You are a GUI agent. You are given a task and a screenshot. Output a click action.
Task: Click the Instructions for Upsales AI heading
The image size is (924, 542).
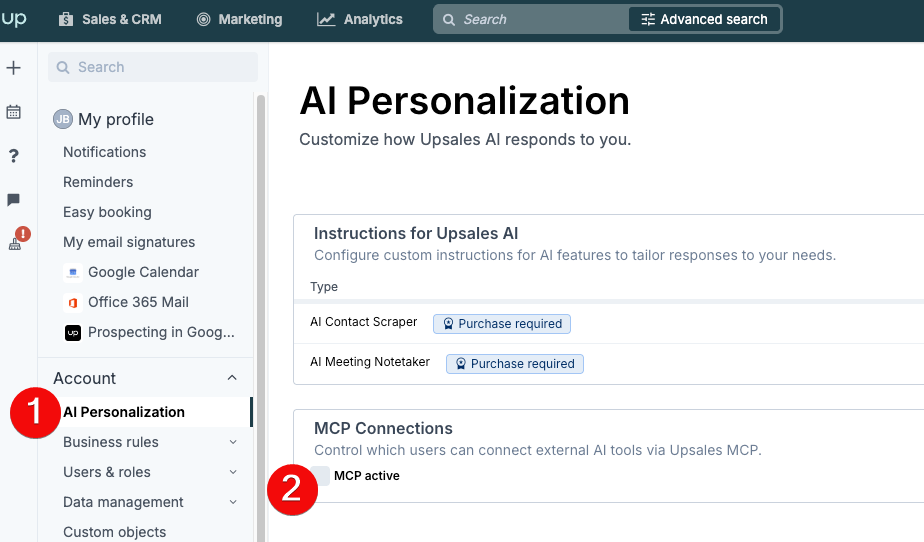416,233
